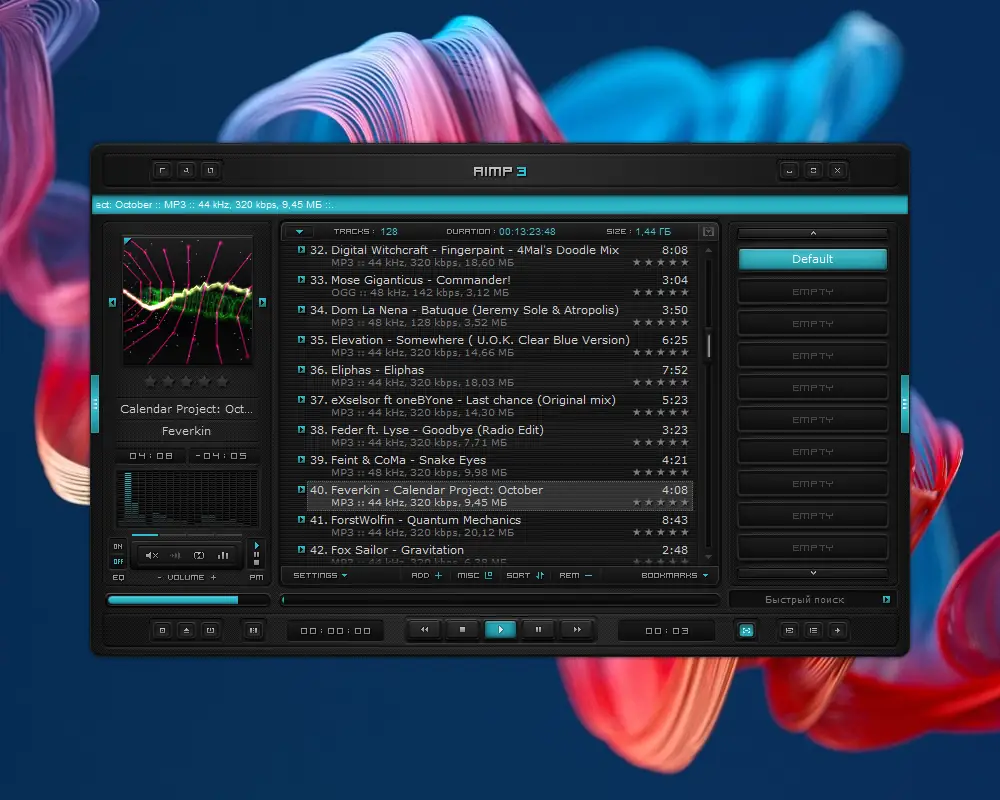Click the playlist queue arrow icon bottom right
Image resolution: width=1000 pixels, height=800 pixels.
point(838,631)
